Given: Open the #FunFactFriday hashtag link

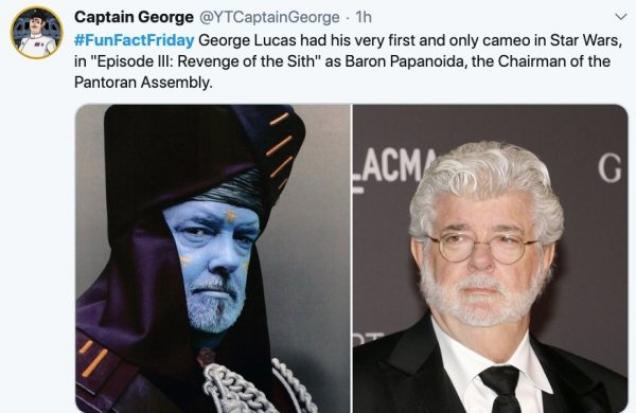Looking at the screenshot, I should tap(134, 41).
